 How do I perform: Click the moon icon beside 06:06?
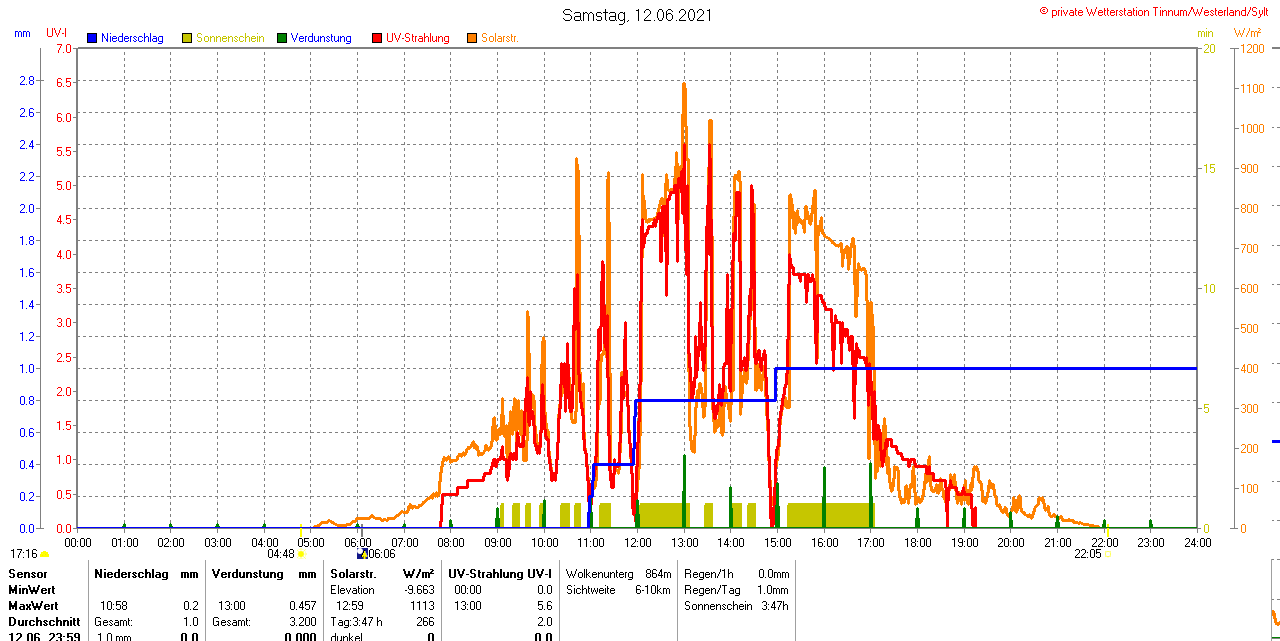click(x=362, y=553)
